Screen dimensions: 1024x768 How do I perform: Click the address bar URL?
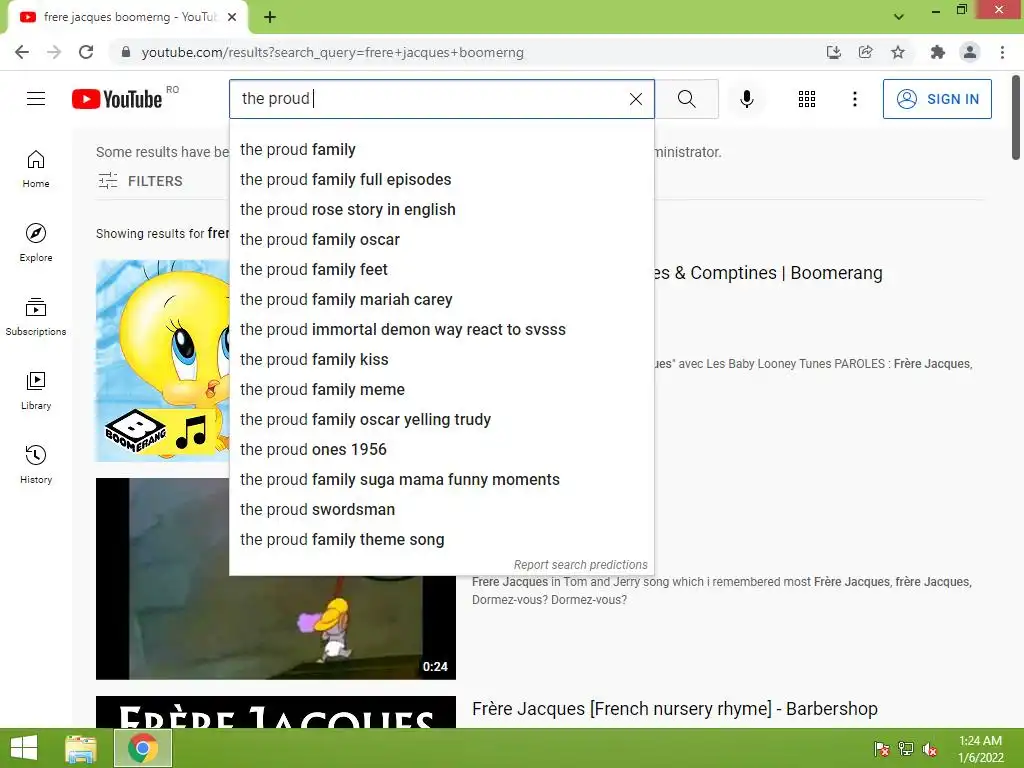(332, 52)
